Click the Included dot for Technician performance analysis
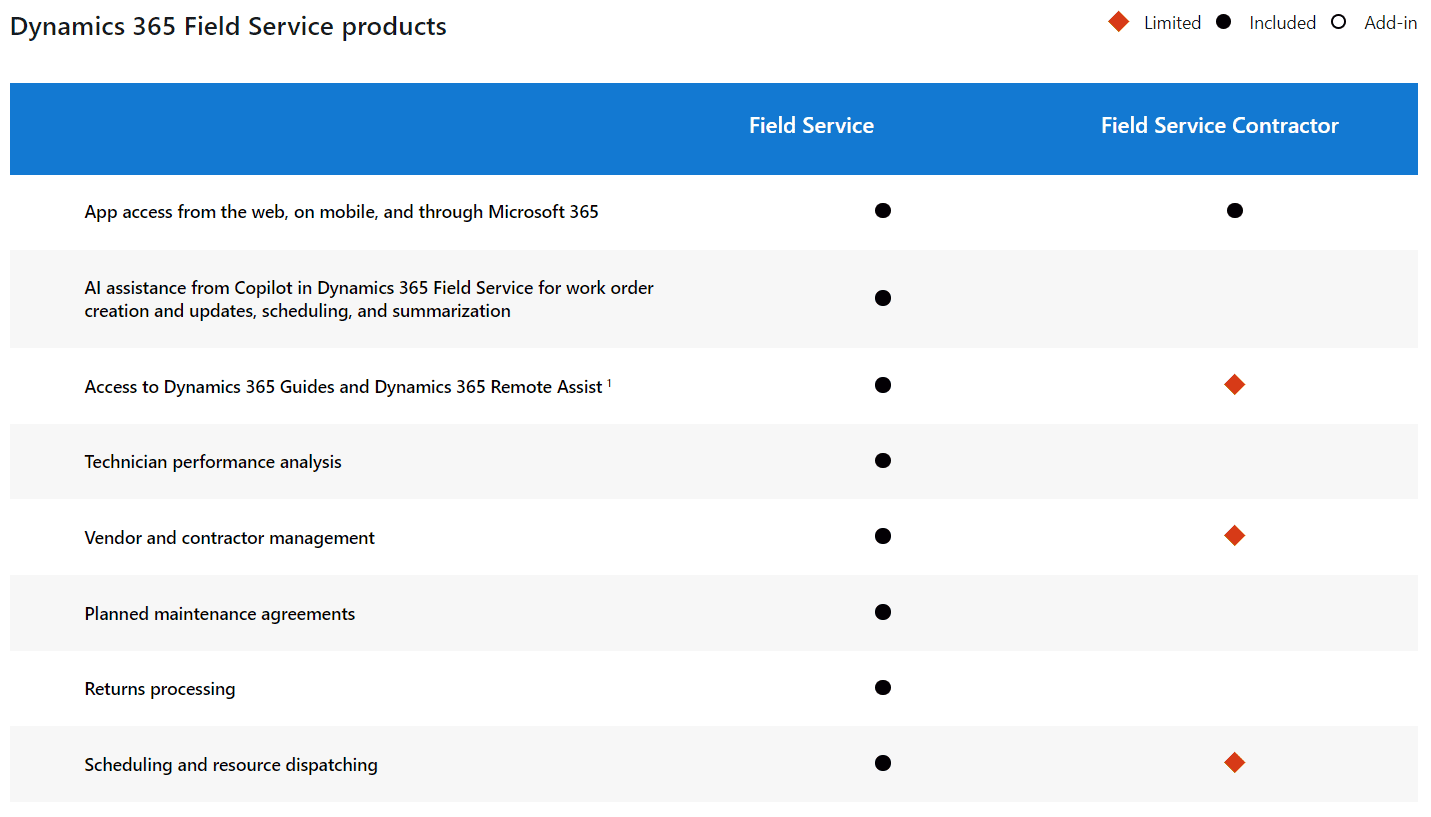Image resolution: width=1431 pixels, height=817 pixels. click(882, 461)
